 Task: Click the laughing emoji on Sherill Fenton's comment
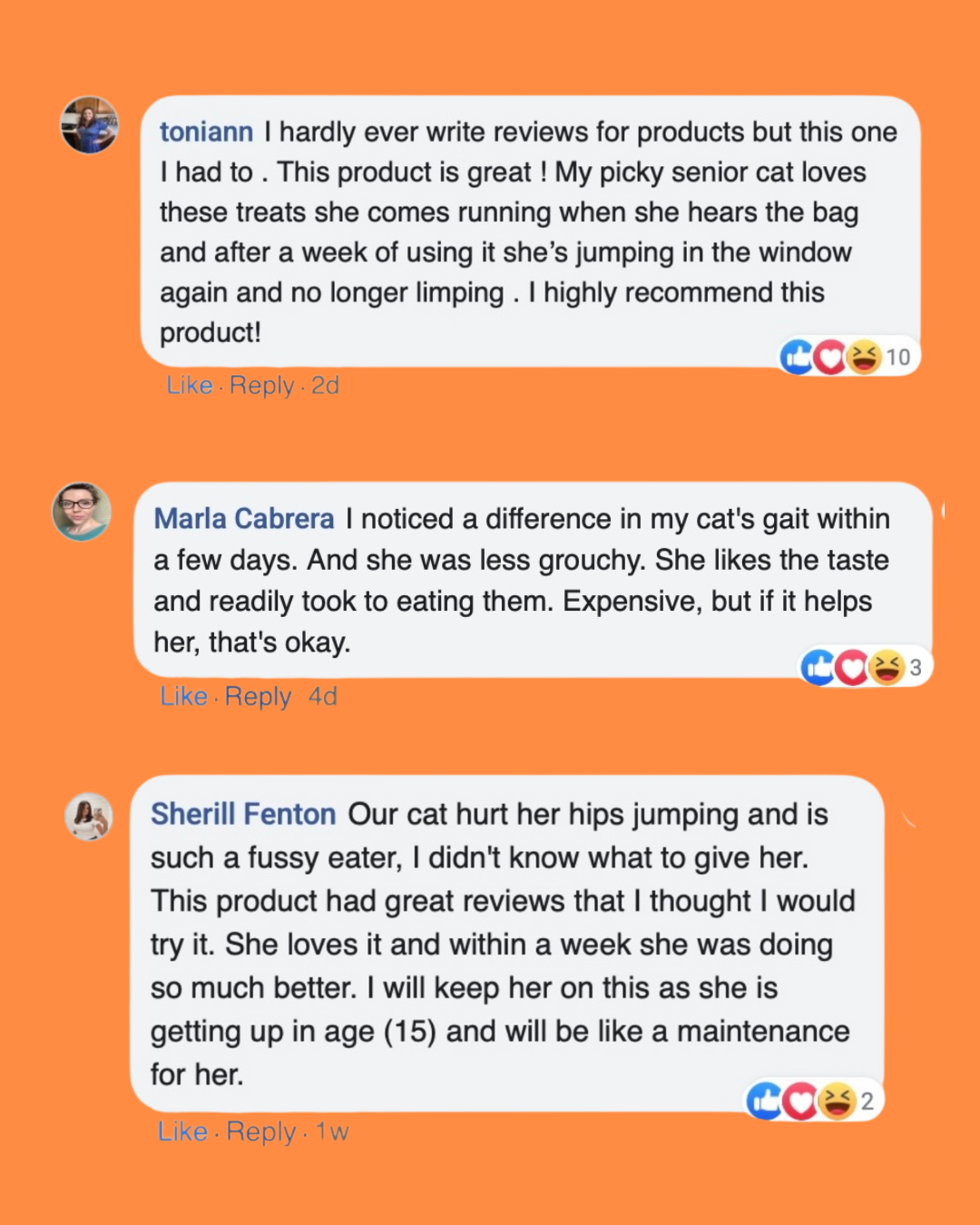click(x=836, y=1102)
